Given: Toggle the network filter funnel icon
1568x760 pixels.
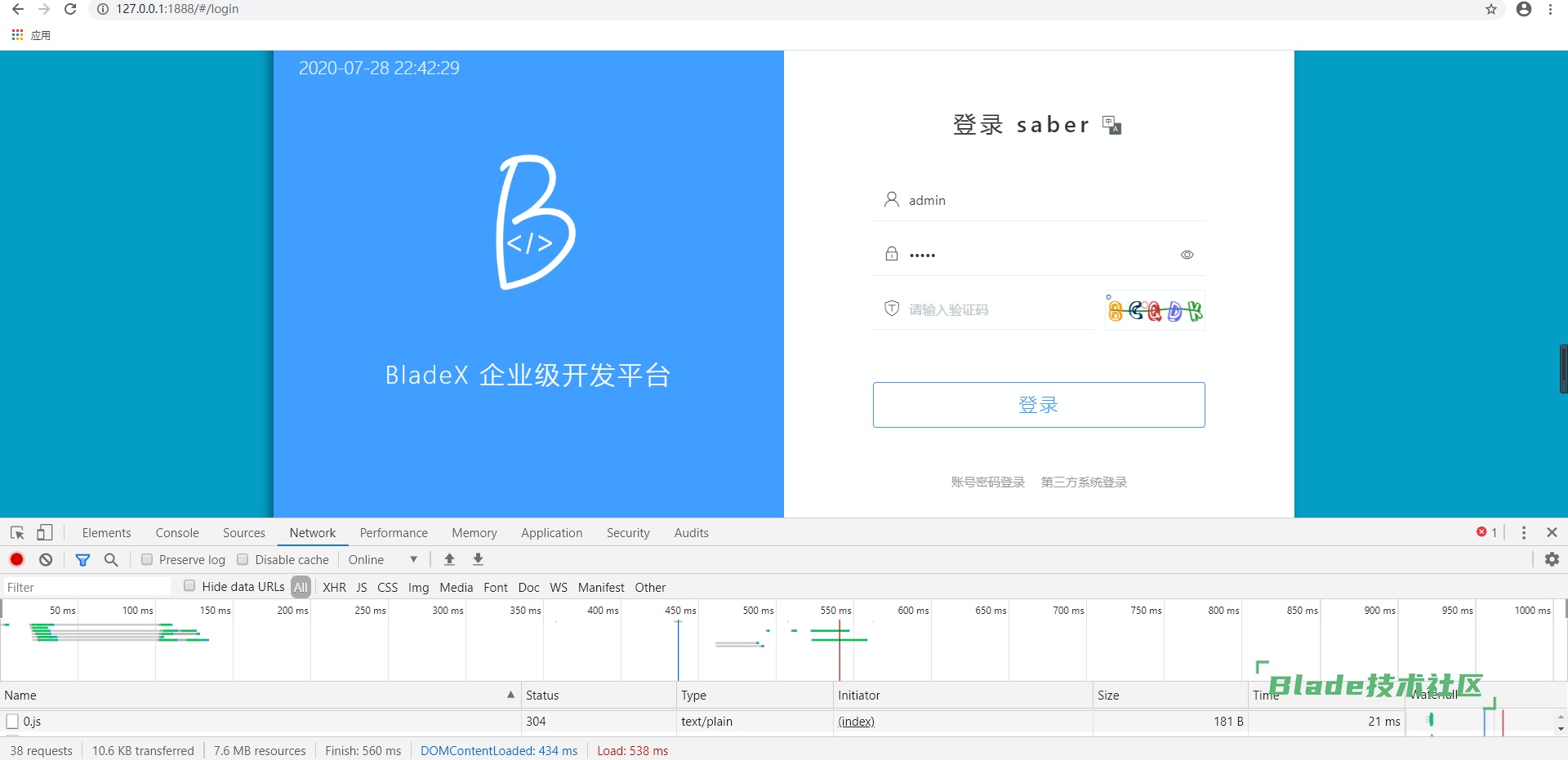Looking at the screenshot, I should [82, 560].
